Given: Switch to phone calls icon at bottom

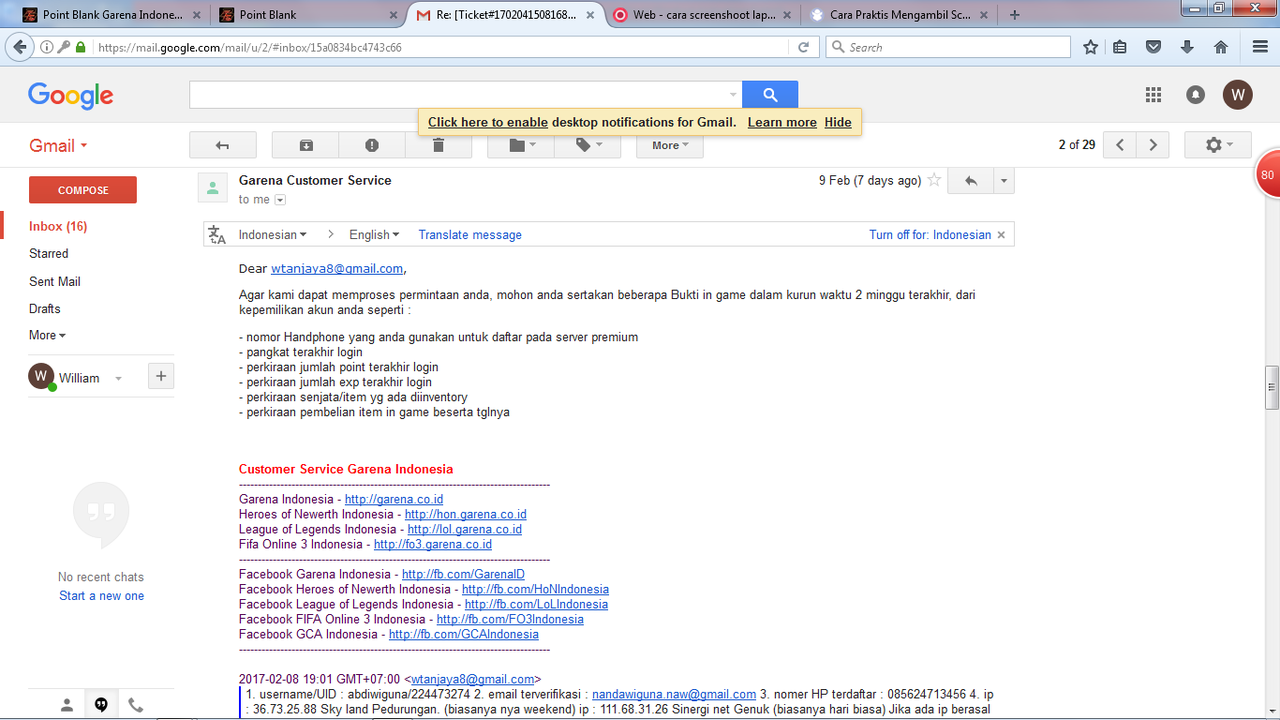Looking at the screenshot, I should pyautogui.click(x=135, y=705).
